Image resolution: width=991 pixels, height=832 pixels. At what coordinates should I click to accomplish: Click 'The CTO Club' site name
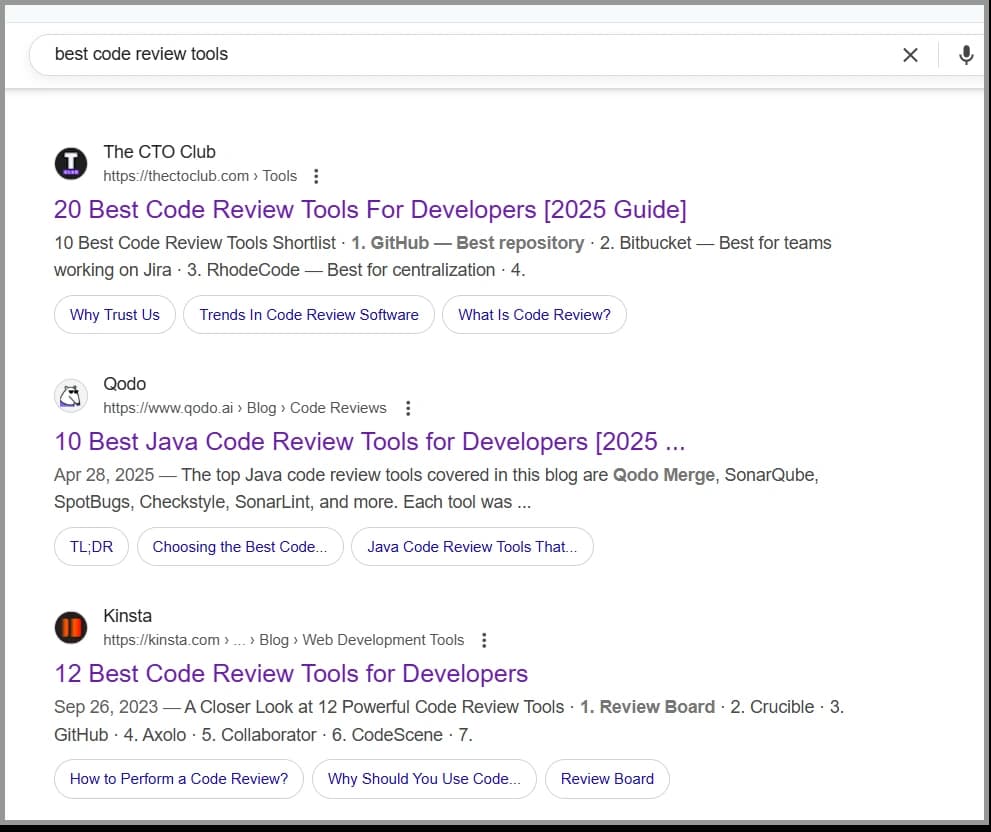[160, 152]
